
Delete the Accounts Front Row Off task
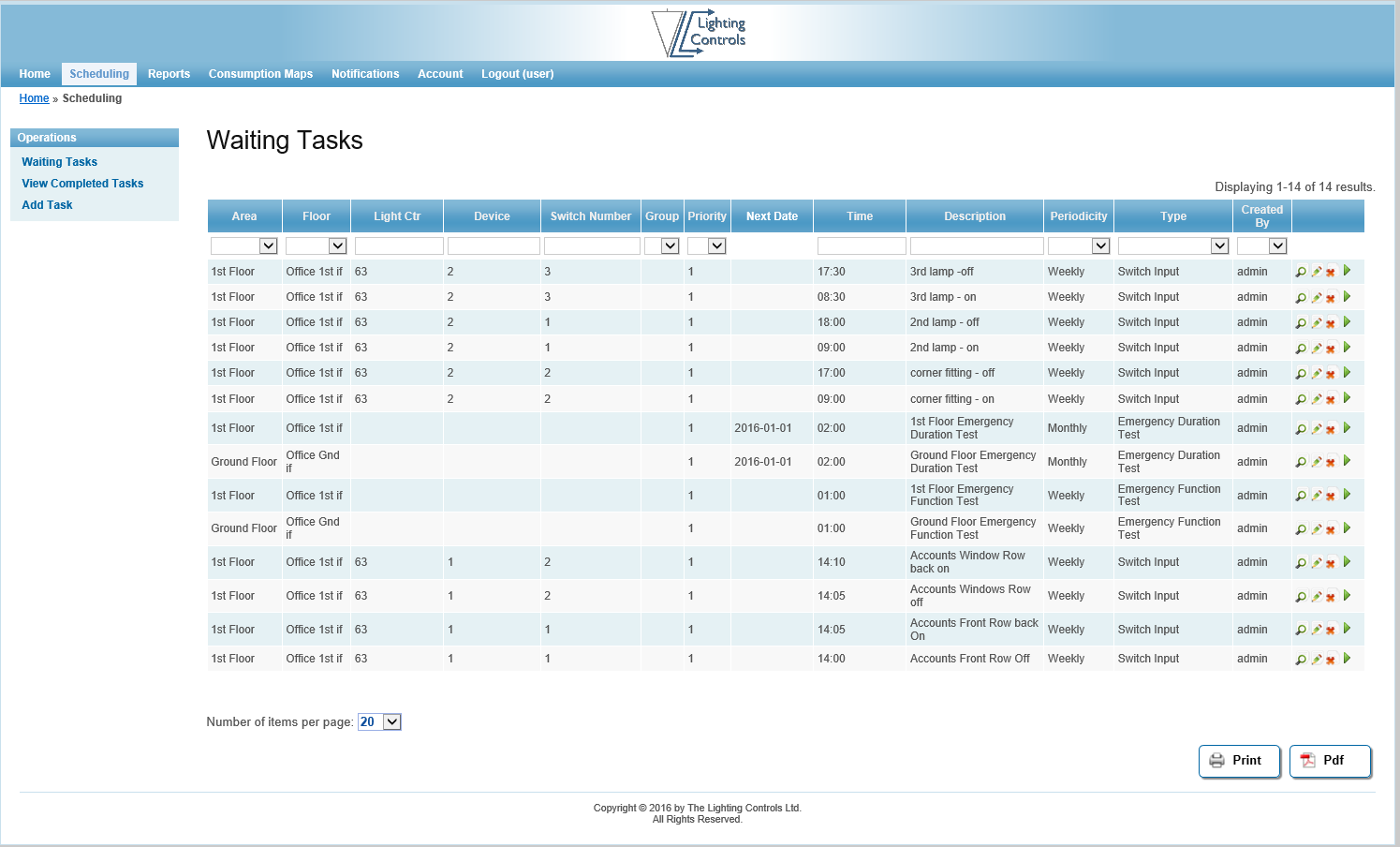(1330, 659)
